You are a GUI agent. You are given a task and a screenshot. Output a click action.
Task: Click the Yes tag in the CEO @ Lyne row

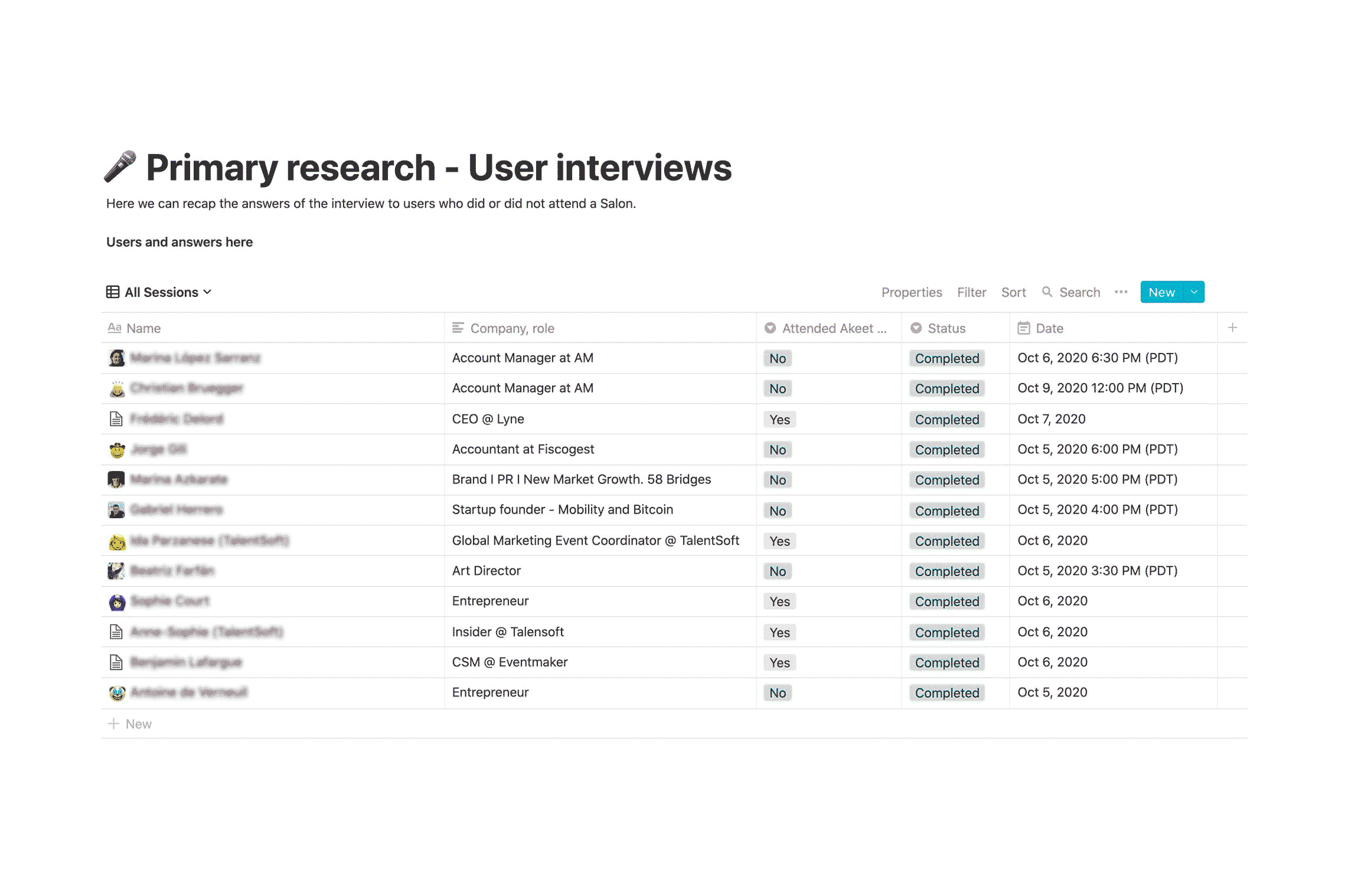pyautogui.click(x=779, y=420)
